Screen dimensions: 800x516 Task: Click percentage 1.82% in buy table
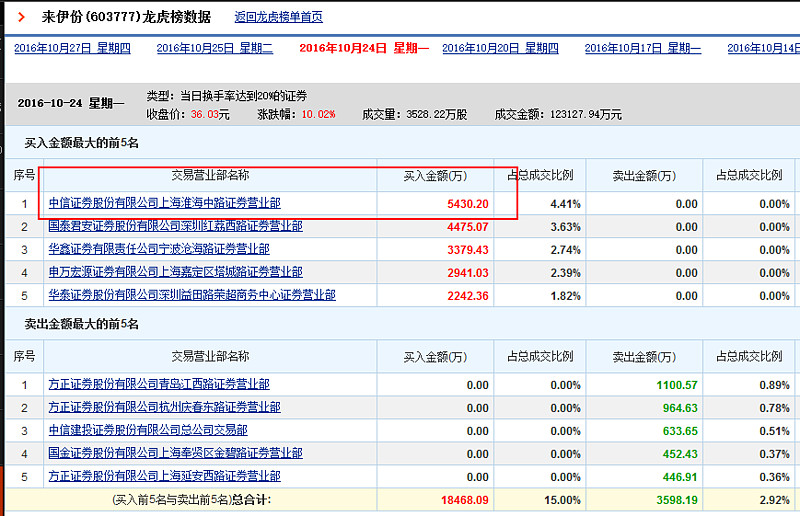pos(565,296)
